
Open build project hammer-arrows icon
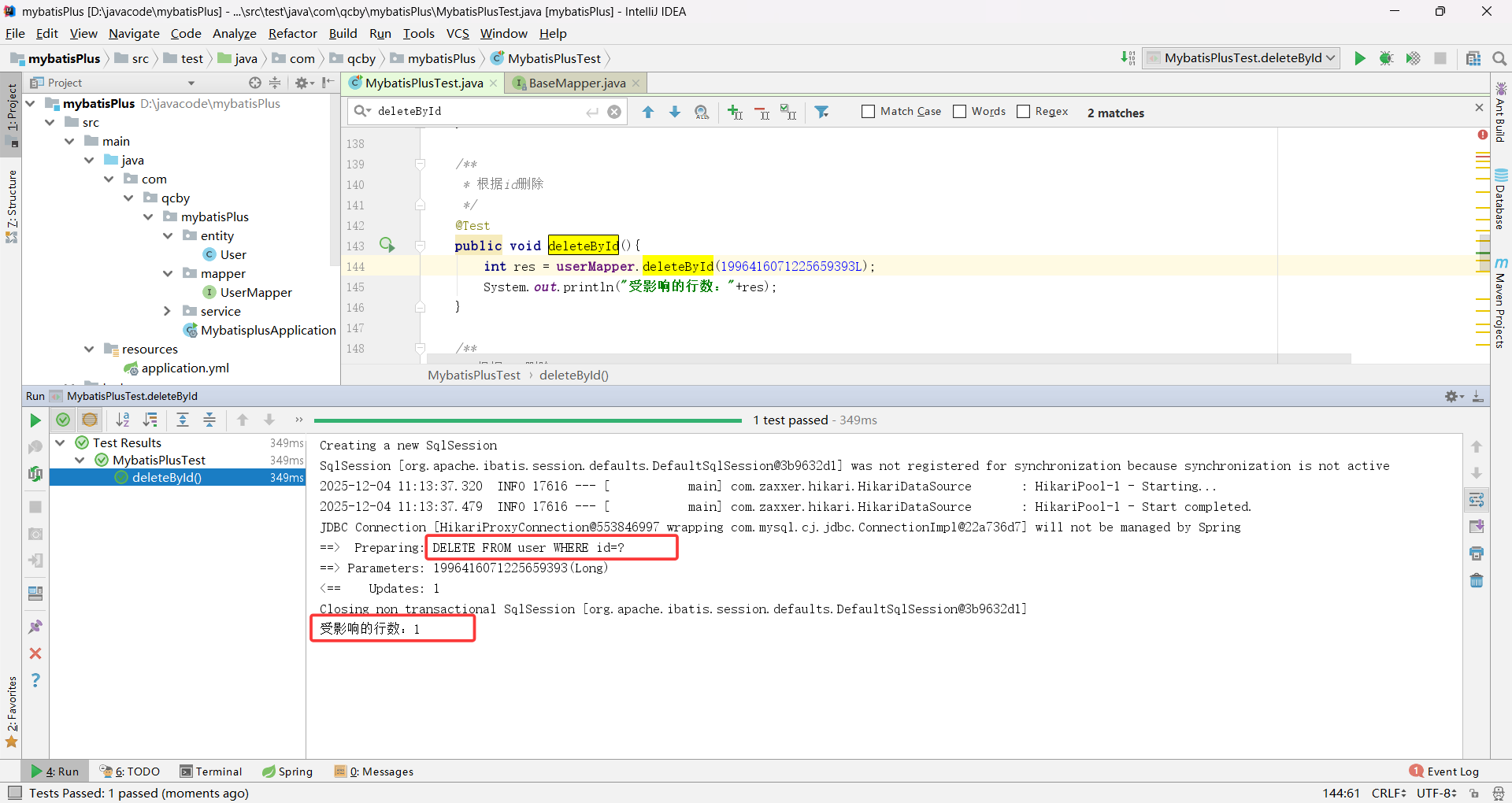click(1128, 58)
